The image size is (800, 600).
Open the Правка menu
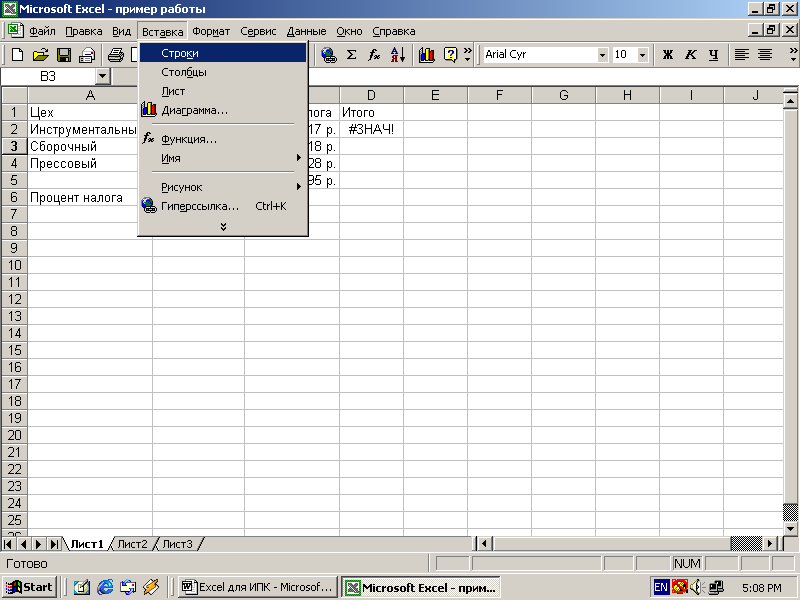point(84,31)
